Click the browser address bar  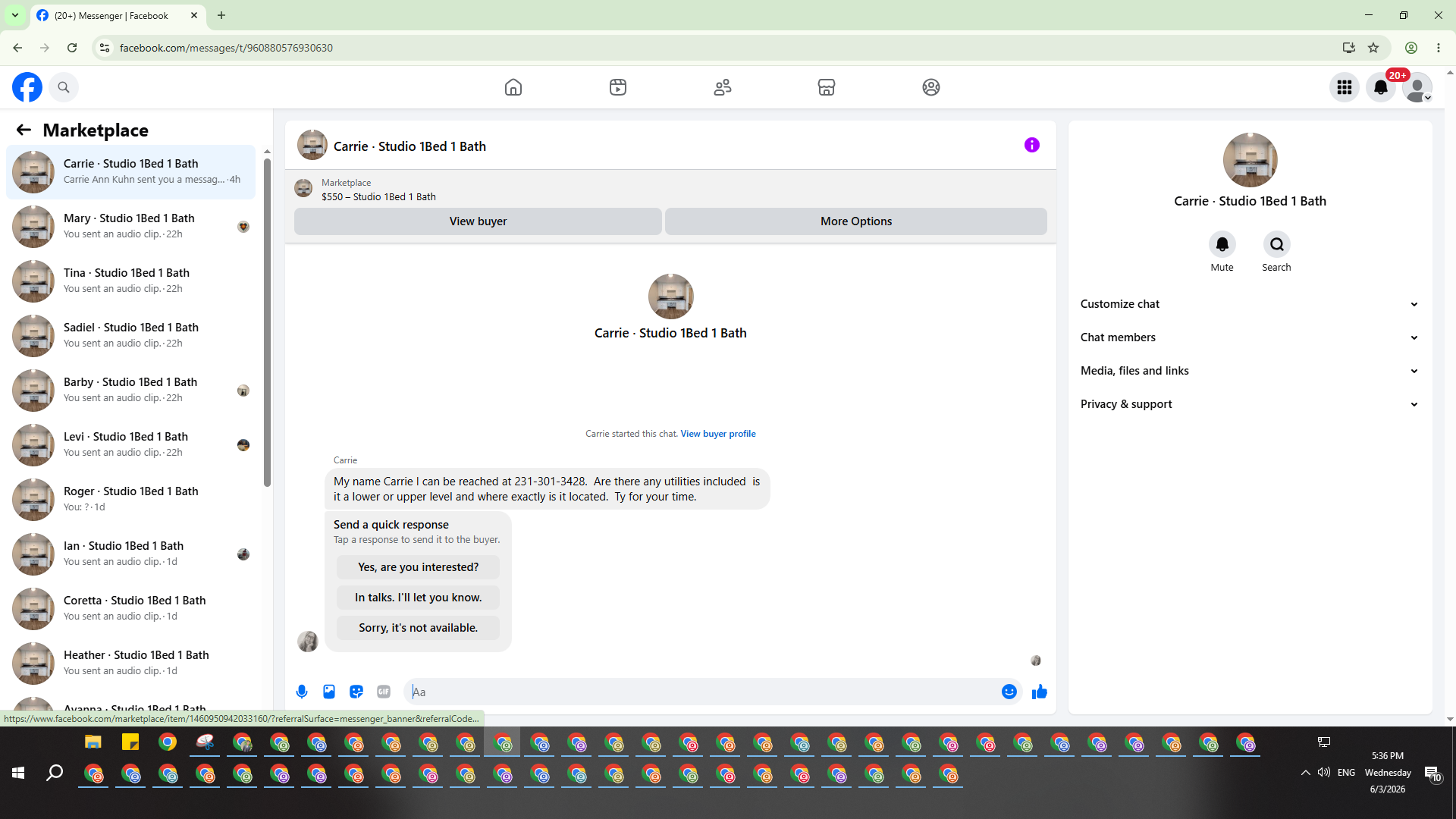click(720, 48)
